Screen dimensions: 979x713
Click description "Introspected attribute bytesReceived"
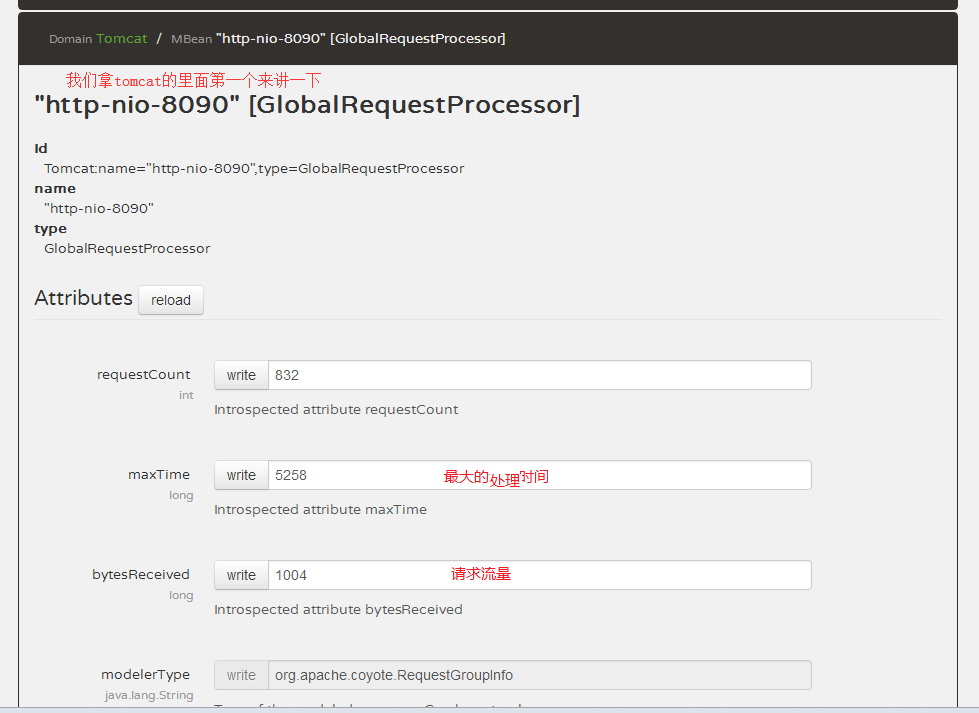pos(338,609)
